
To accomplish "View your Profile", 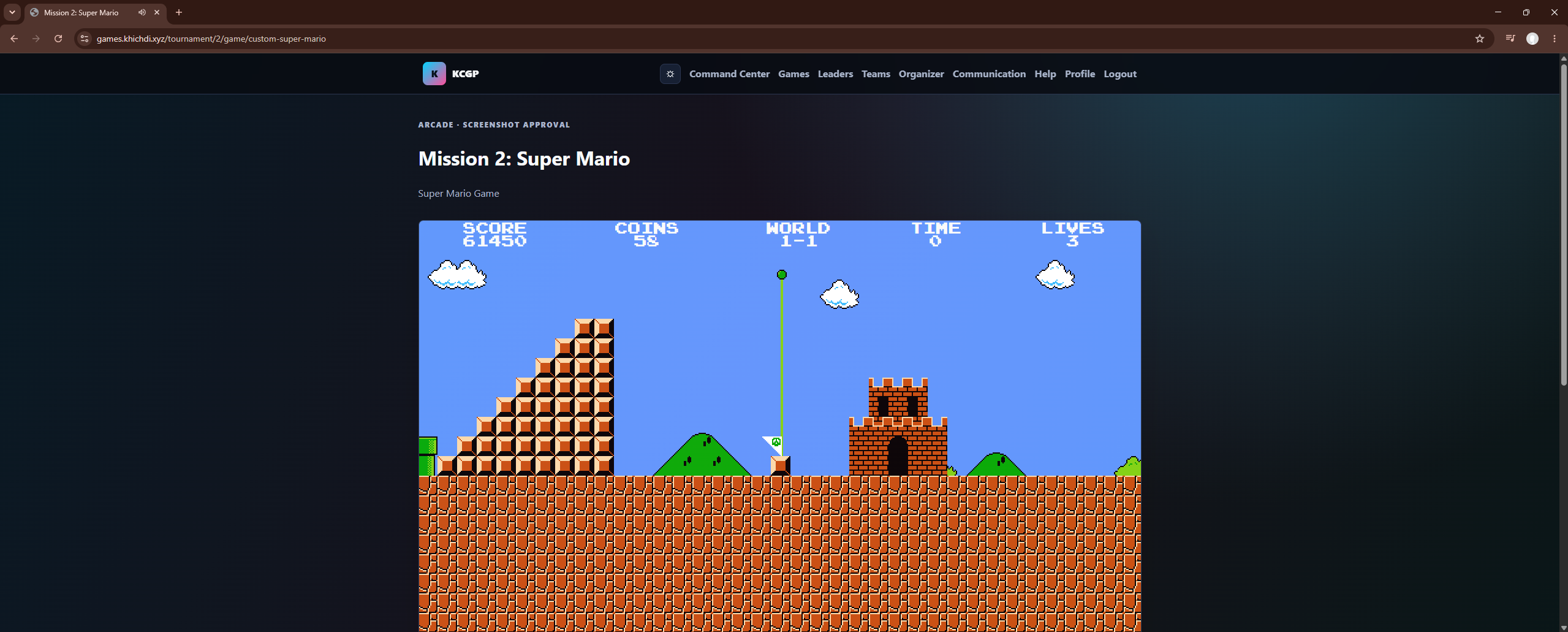I will click(x=1080, y=74).
